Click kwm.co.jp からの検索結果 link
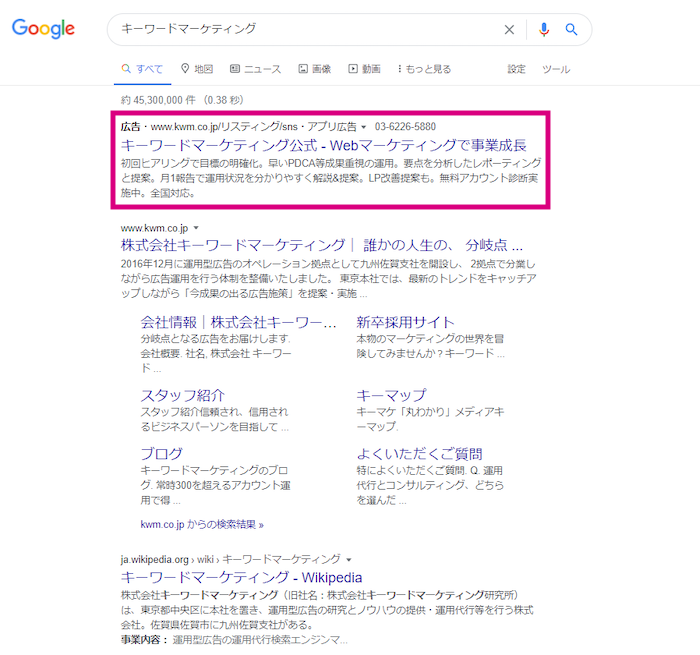Viewport: 700px width, 655px height. (202, 524)
